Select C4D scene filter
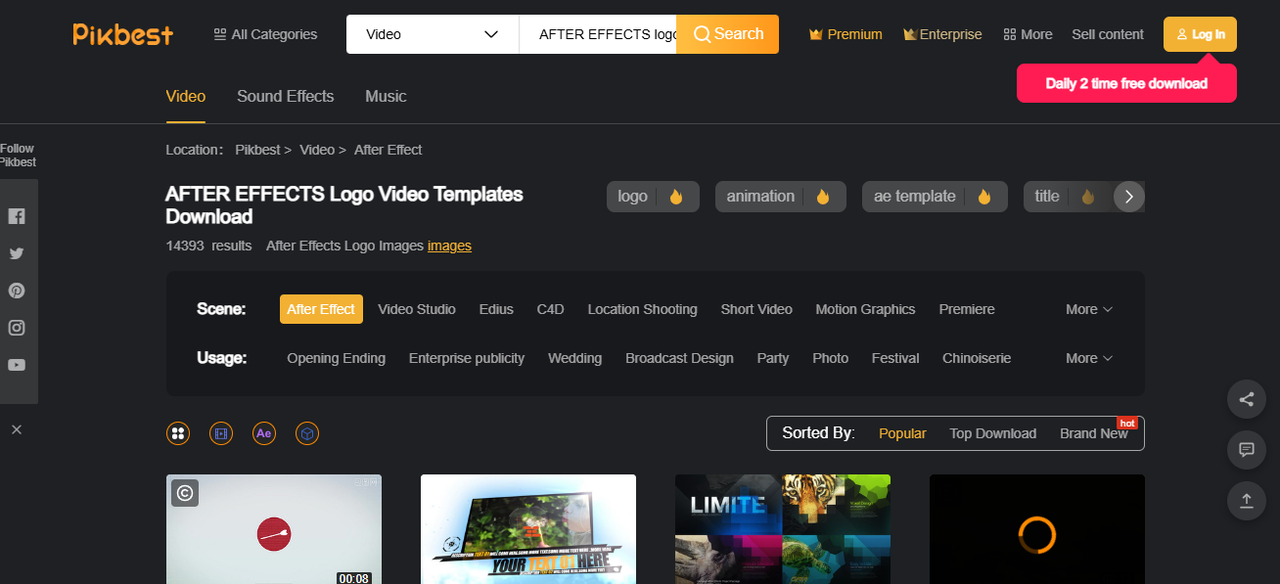 tap(551, 309)
